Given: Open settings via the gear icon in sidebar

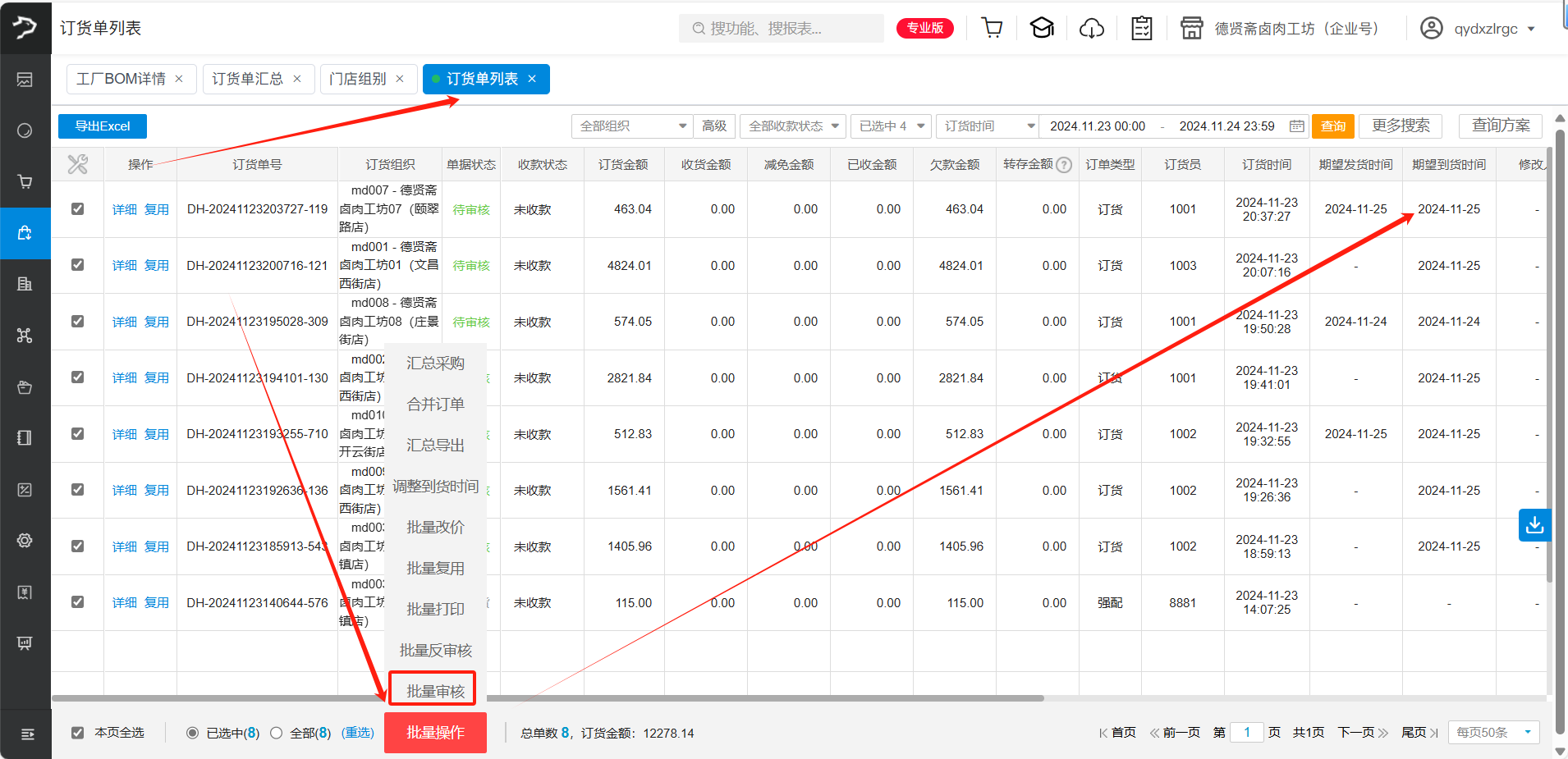Looking at the screenshot, I should coord(25,540).
